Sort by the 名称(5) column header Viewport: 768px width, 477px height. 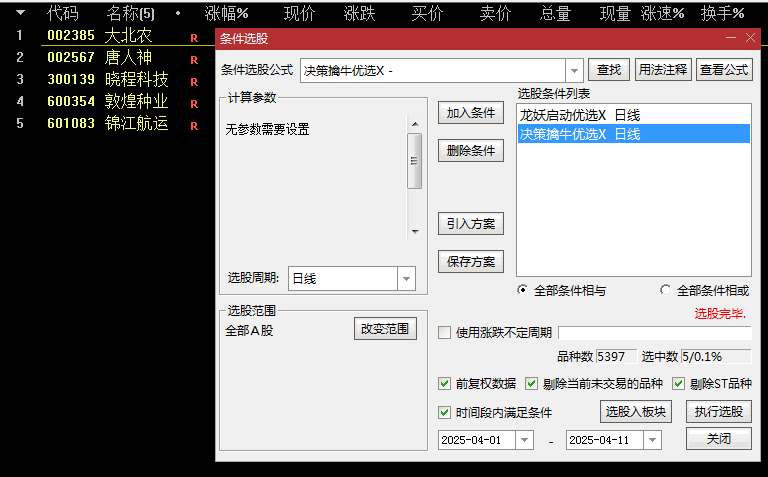130,13
